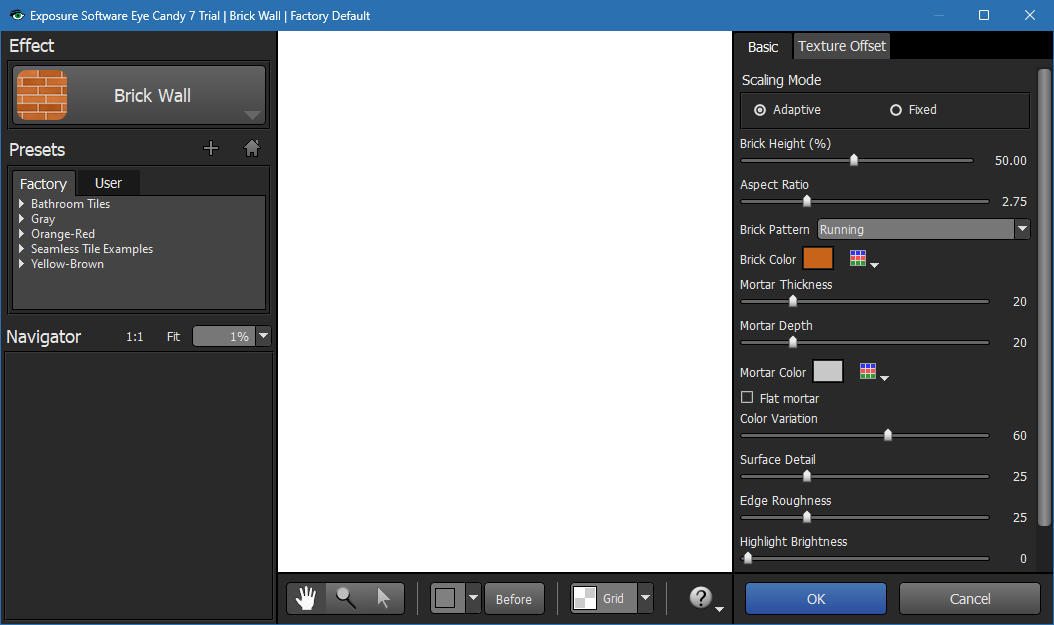Open Mortar Color palette dropdown arrow
1054x625 pixels.
885,378
